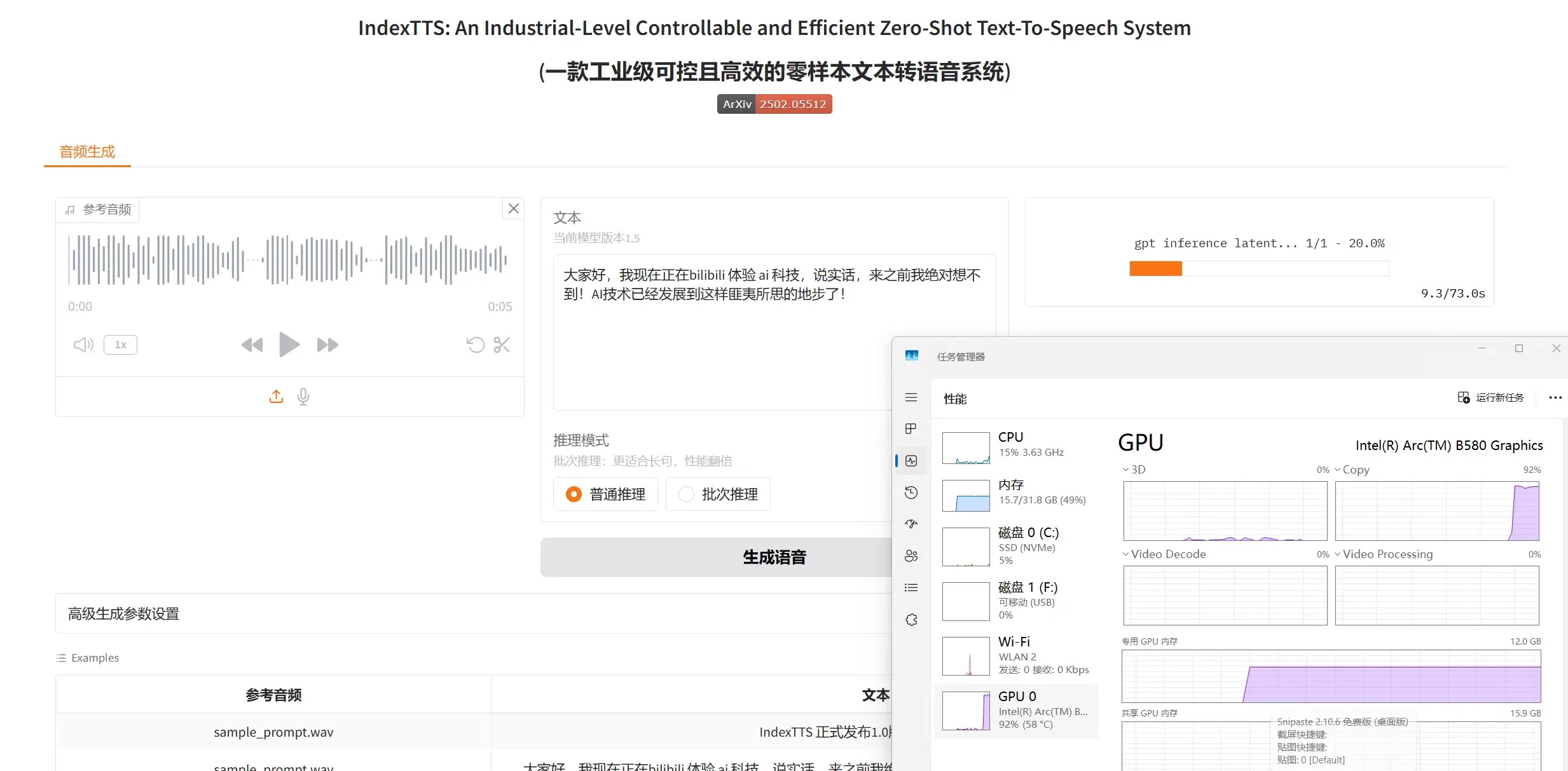Switch to the 音频生成 tab
The height and width of the screenshot is (771, 1568).
pyautogui.click(x=87, y=152)
